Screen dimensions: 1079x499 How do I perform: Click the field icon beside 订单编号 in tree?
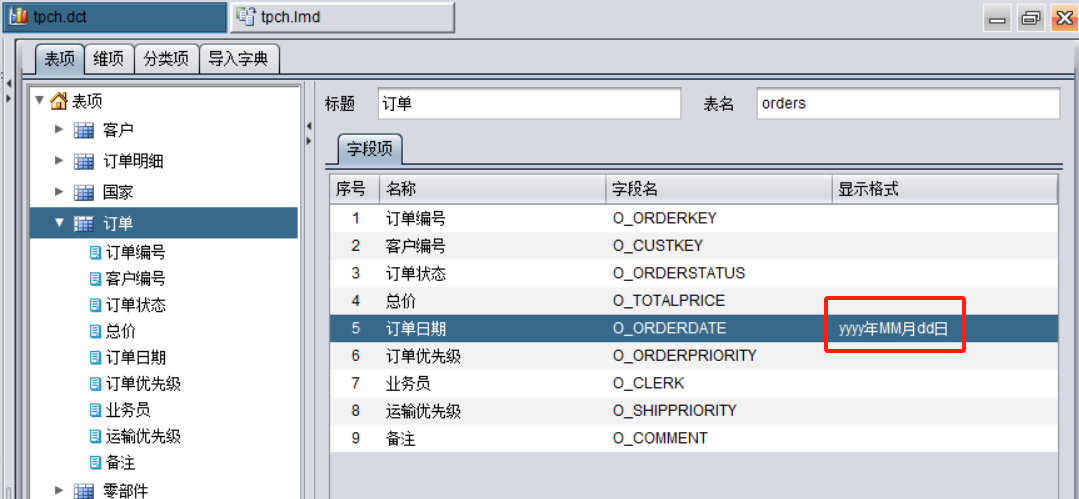point(96,253)
